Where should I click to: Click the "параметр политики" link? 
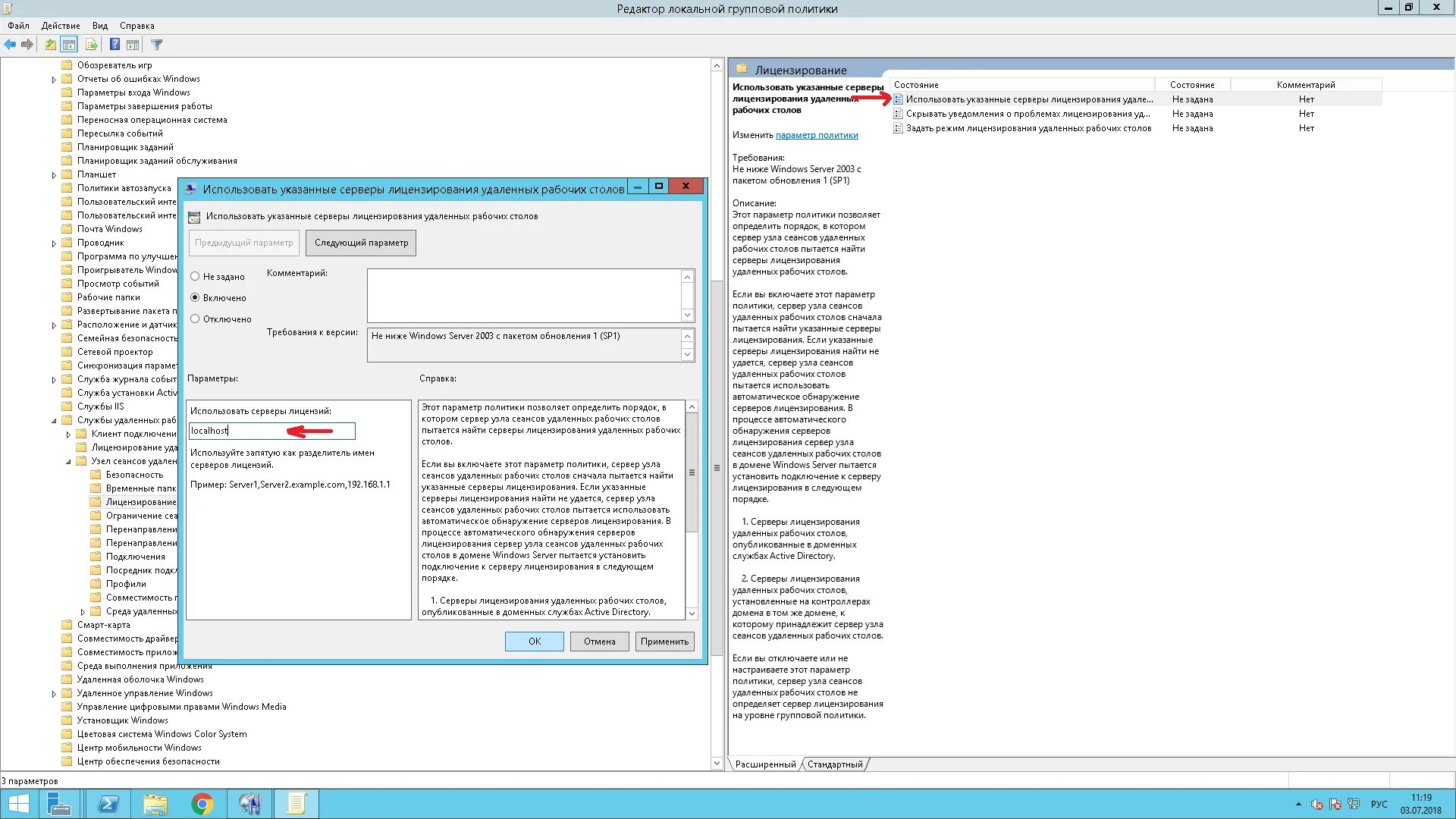coord(817,135)
